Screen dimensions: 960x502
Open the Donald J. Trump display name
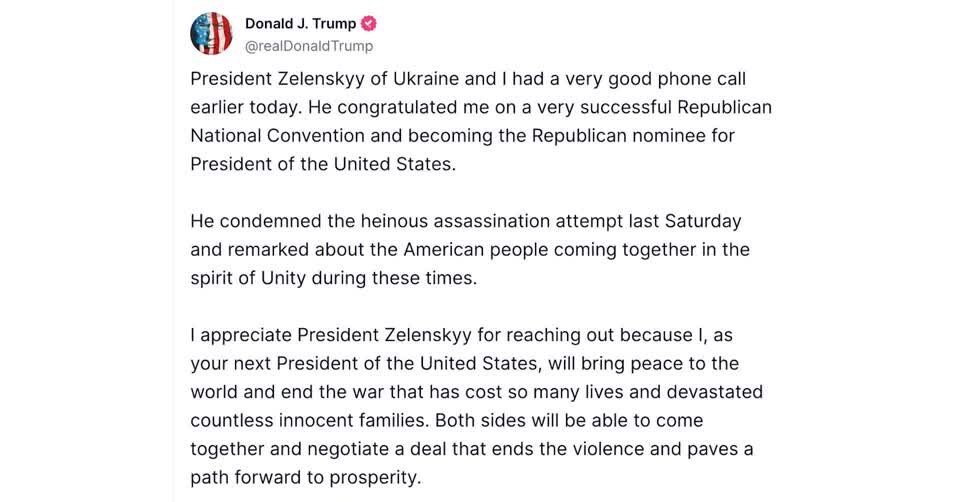tap(300, 23)
